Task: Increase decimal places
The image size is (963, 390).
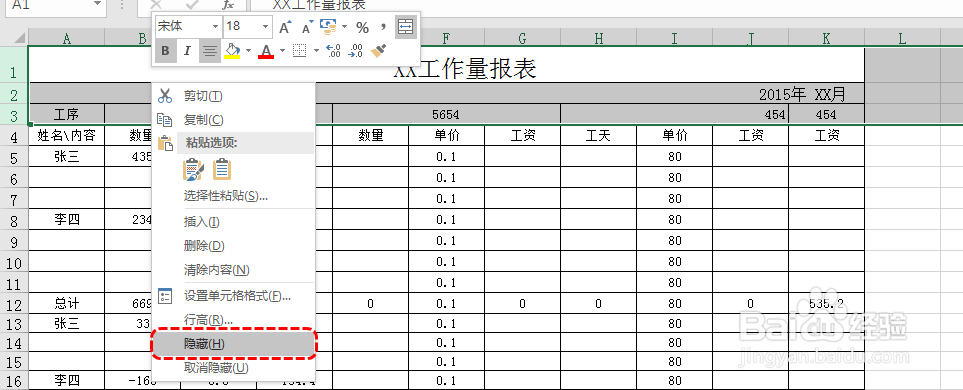Action: (333, 50)
